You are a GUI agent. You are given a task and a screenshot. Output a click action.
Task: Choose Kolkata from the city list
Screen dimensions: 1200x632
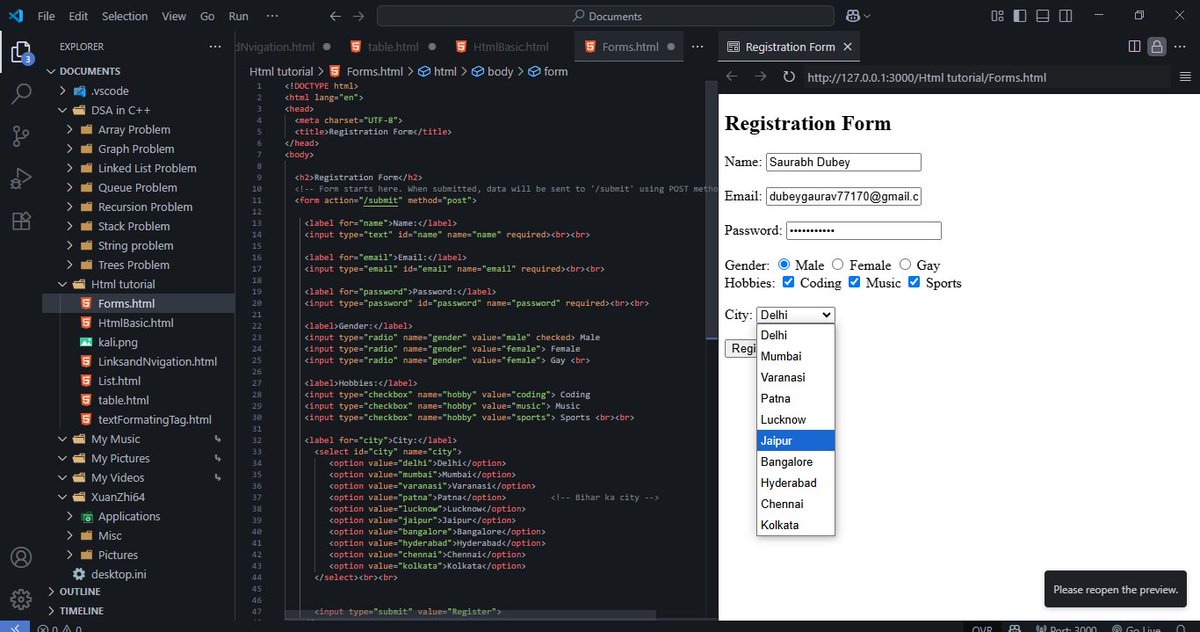(x=796, y=525)
